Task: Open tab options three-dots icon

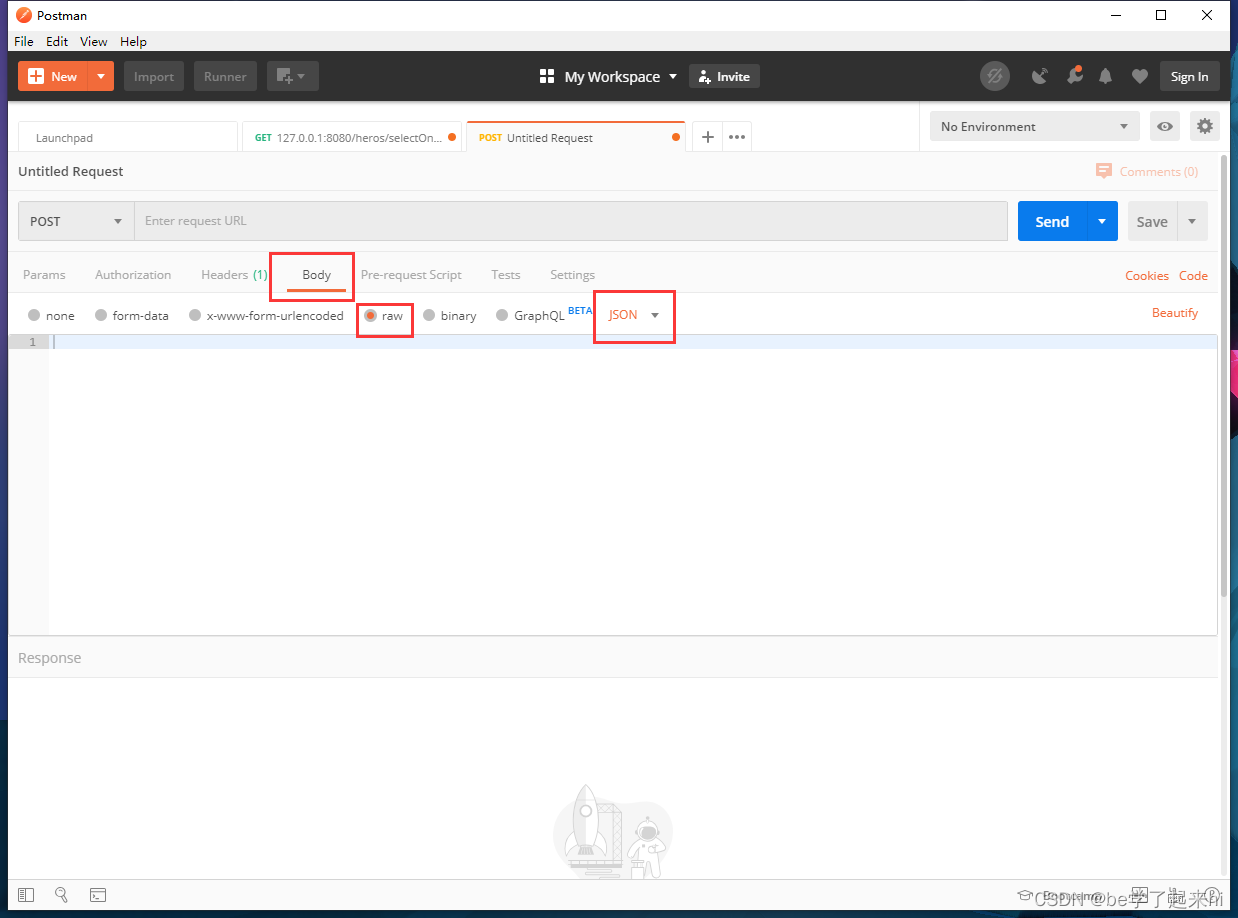Action: [737, 137]
